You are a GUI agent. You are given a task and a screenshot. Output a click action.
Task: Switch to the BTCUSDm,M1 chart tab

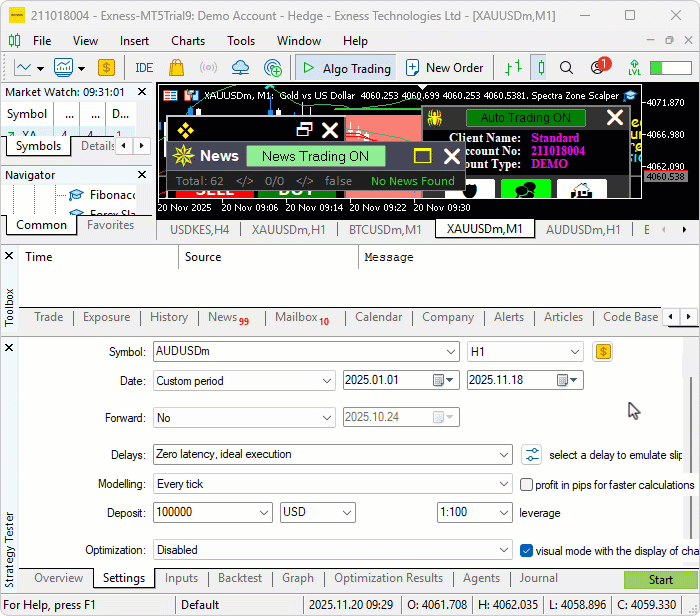[x=385, y=230]
